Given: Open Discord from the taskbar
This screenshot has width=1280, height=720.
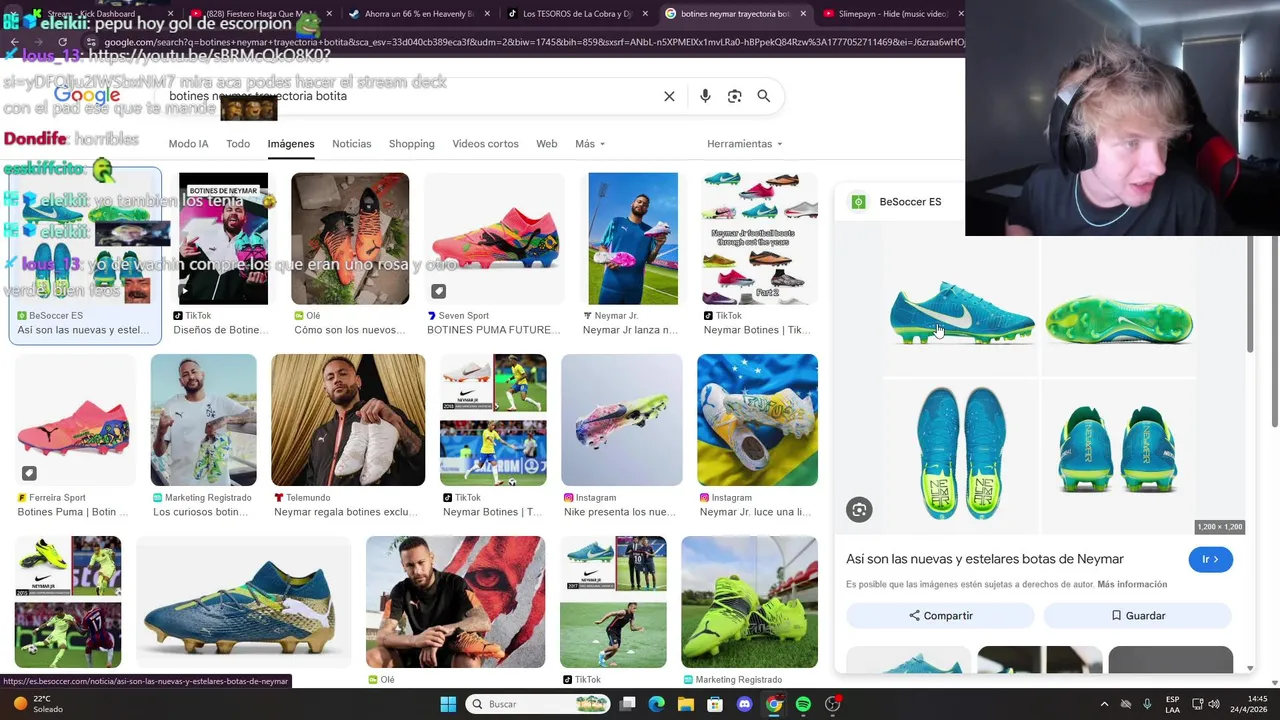Looking at the screenshot, I should (744, 704).
